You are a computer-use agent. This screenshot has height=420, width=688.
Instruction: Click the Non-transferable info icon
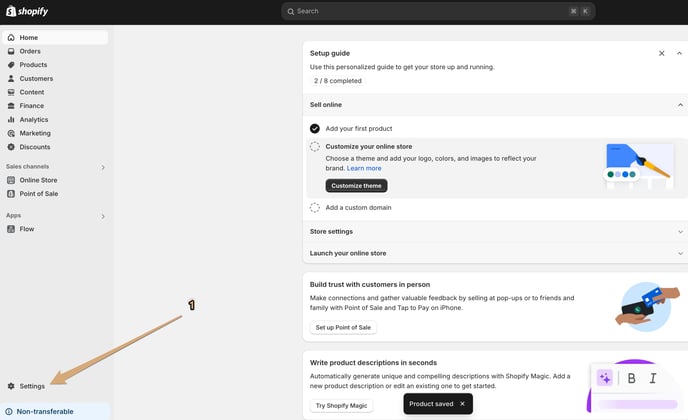click(x=9, y=412)
